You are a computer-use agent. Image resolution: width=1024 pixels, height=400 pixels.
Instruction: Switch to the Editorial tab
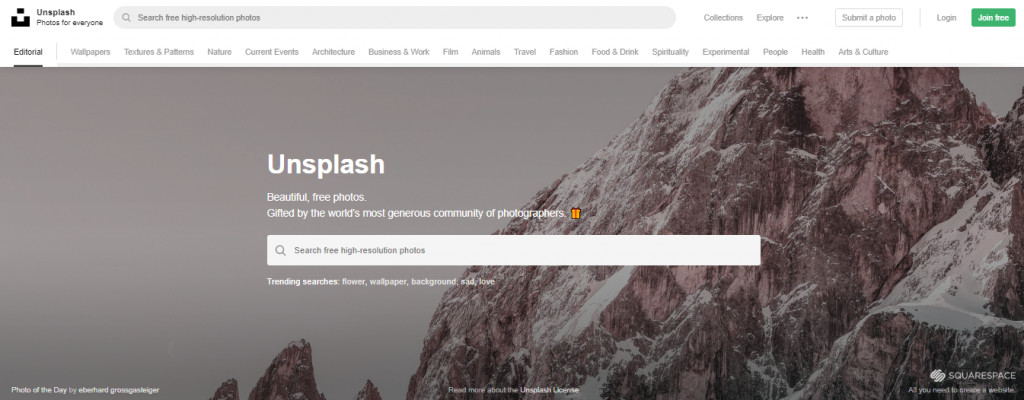(28, 52)
